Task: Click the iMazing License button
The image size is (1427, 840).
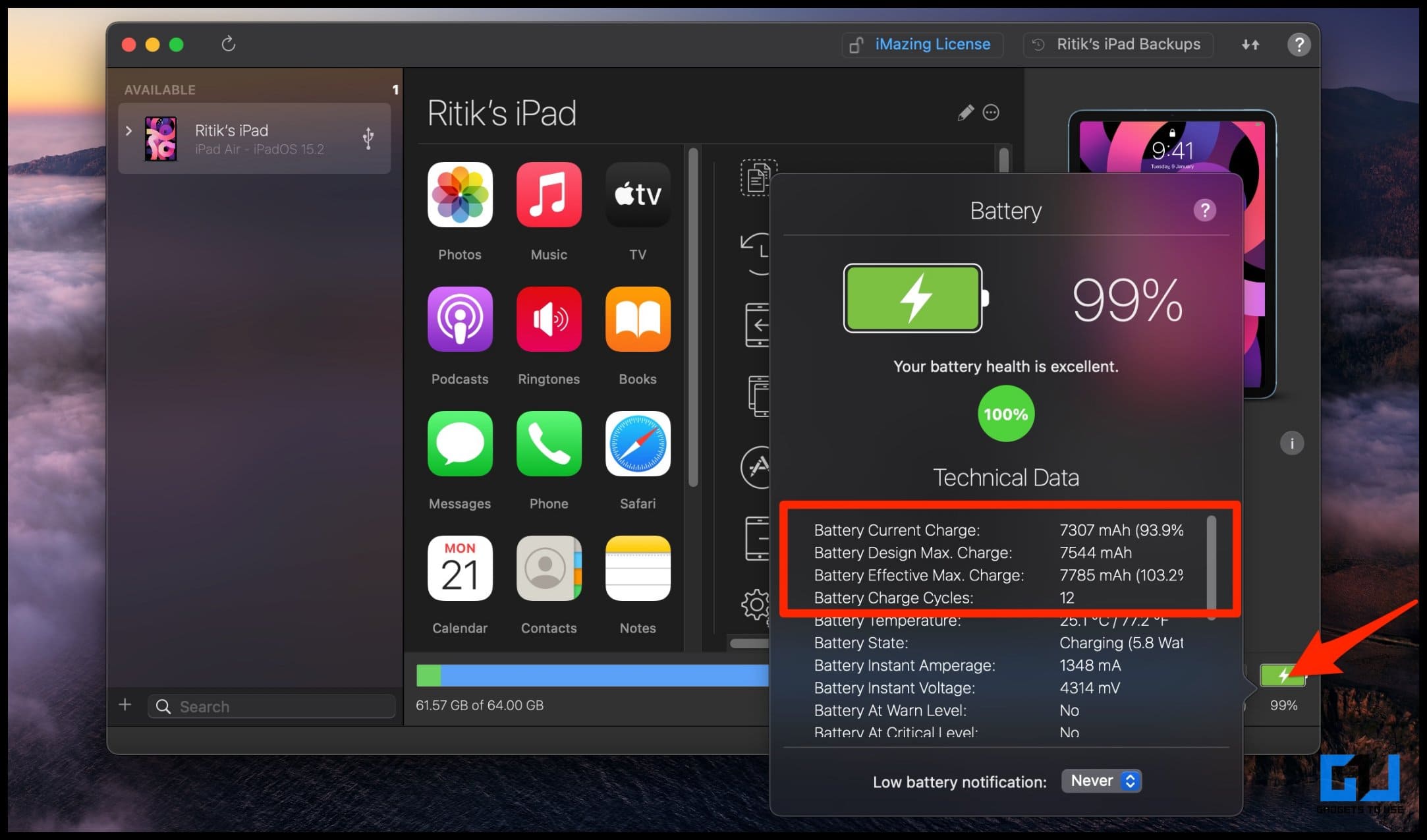Action: (x=922, y=45)
